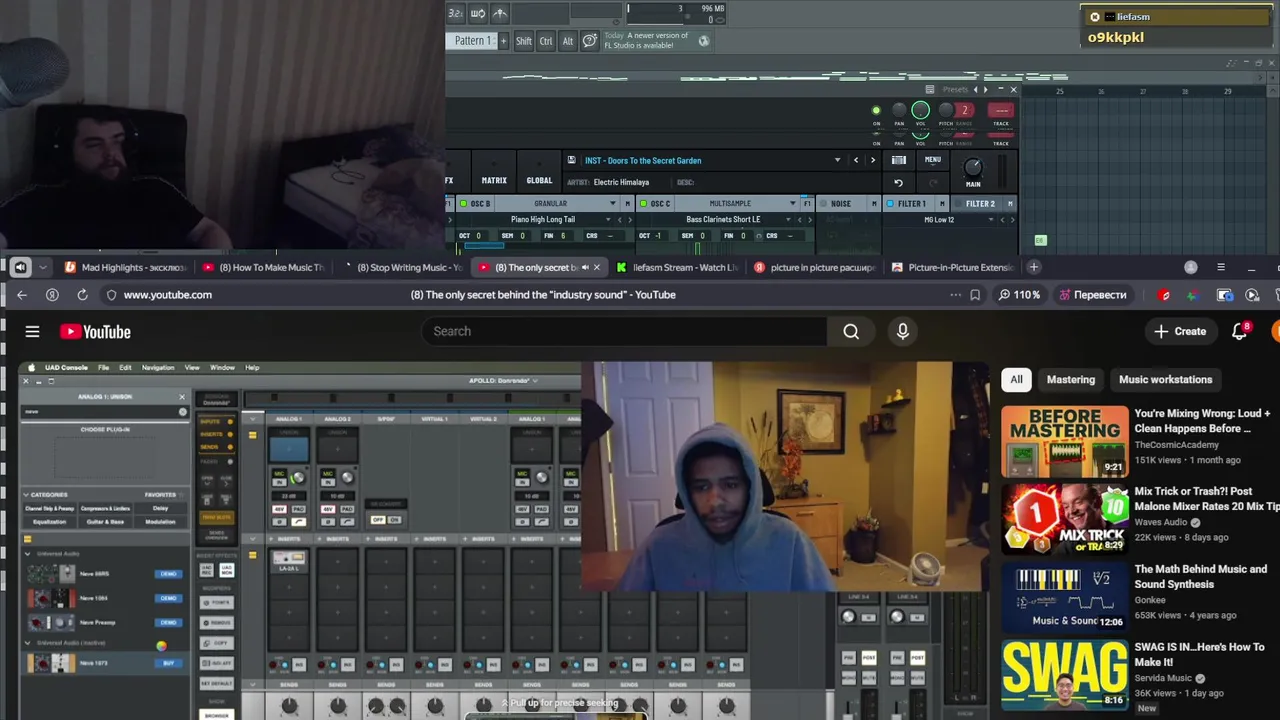Adjust the plugin PAN knob
This screenshot has height=720, width=1280.
(x=899, y=111)
